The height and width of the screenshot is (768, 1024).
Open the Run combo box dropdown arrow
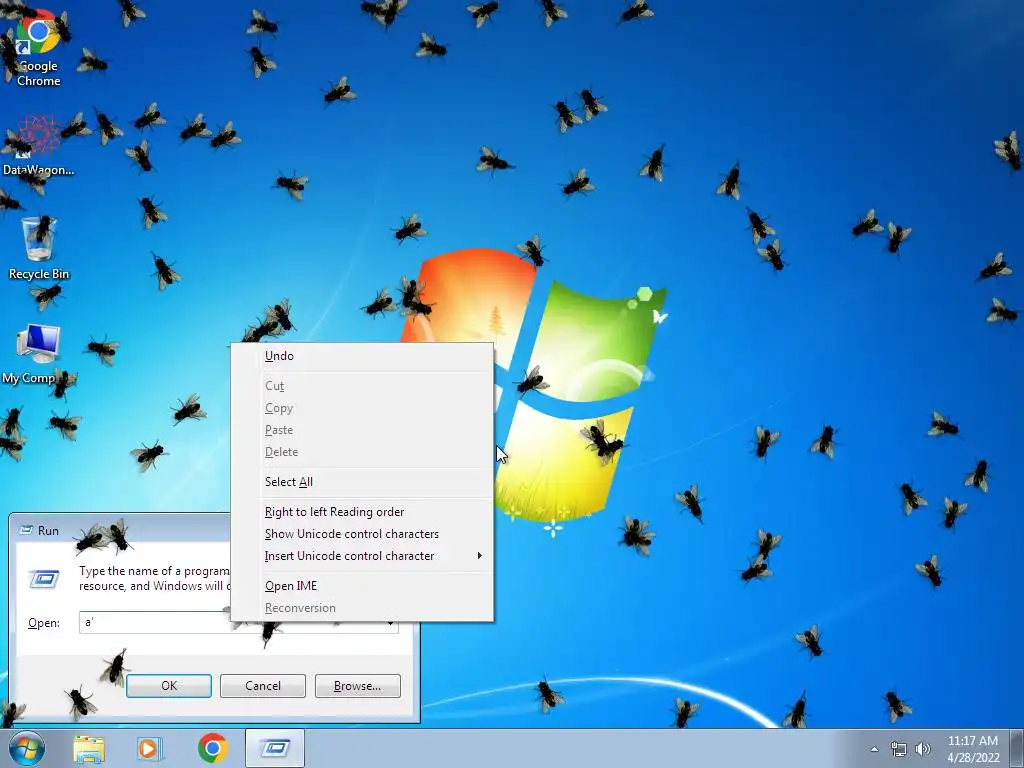click(x=391, y=623)
